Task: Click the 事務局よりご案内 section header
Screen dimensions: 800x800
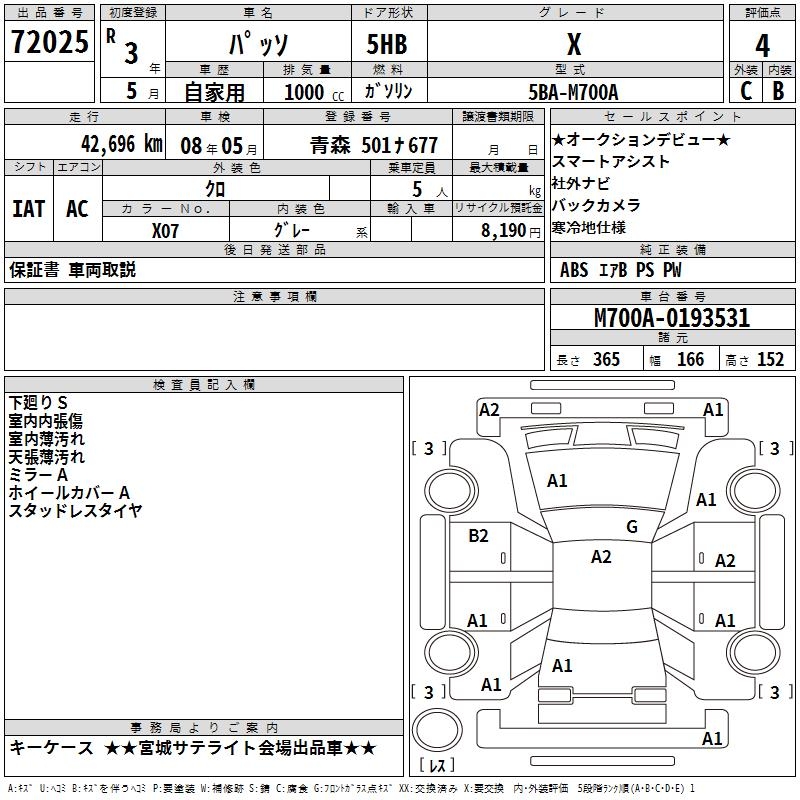Action: (x=204, y=728)
